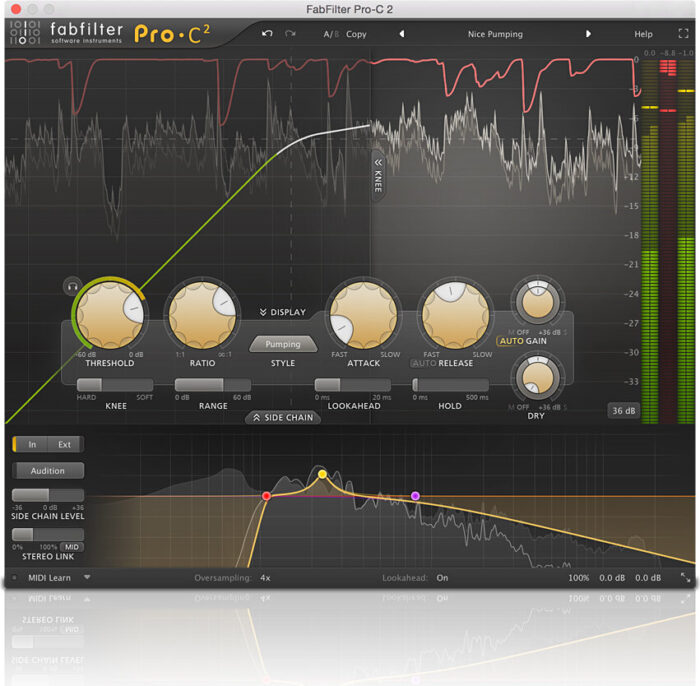
Task: Click the first 0.0 dB input level value
Action: 612,578
